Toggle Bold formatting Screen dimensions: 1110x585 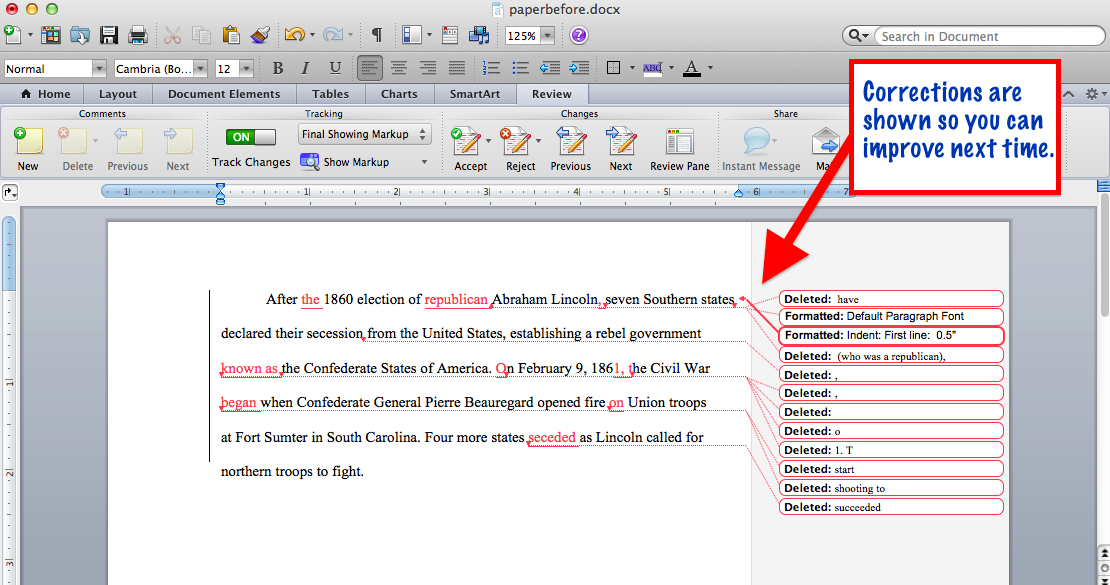278,68
